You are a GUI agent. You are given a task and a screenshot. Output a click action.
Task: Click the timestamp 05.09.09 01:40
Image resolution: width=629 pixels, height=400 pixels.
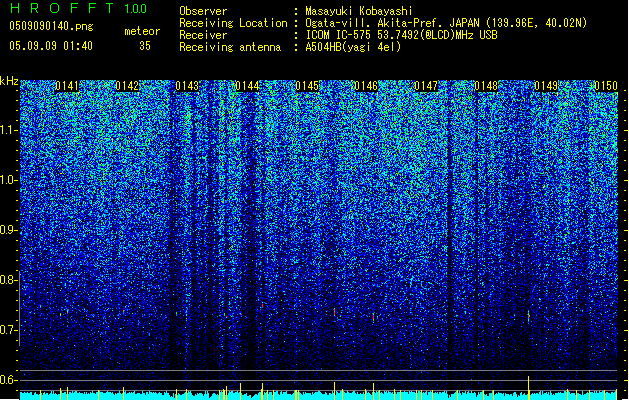[51, 46]
